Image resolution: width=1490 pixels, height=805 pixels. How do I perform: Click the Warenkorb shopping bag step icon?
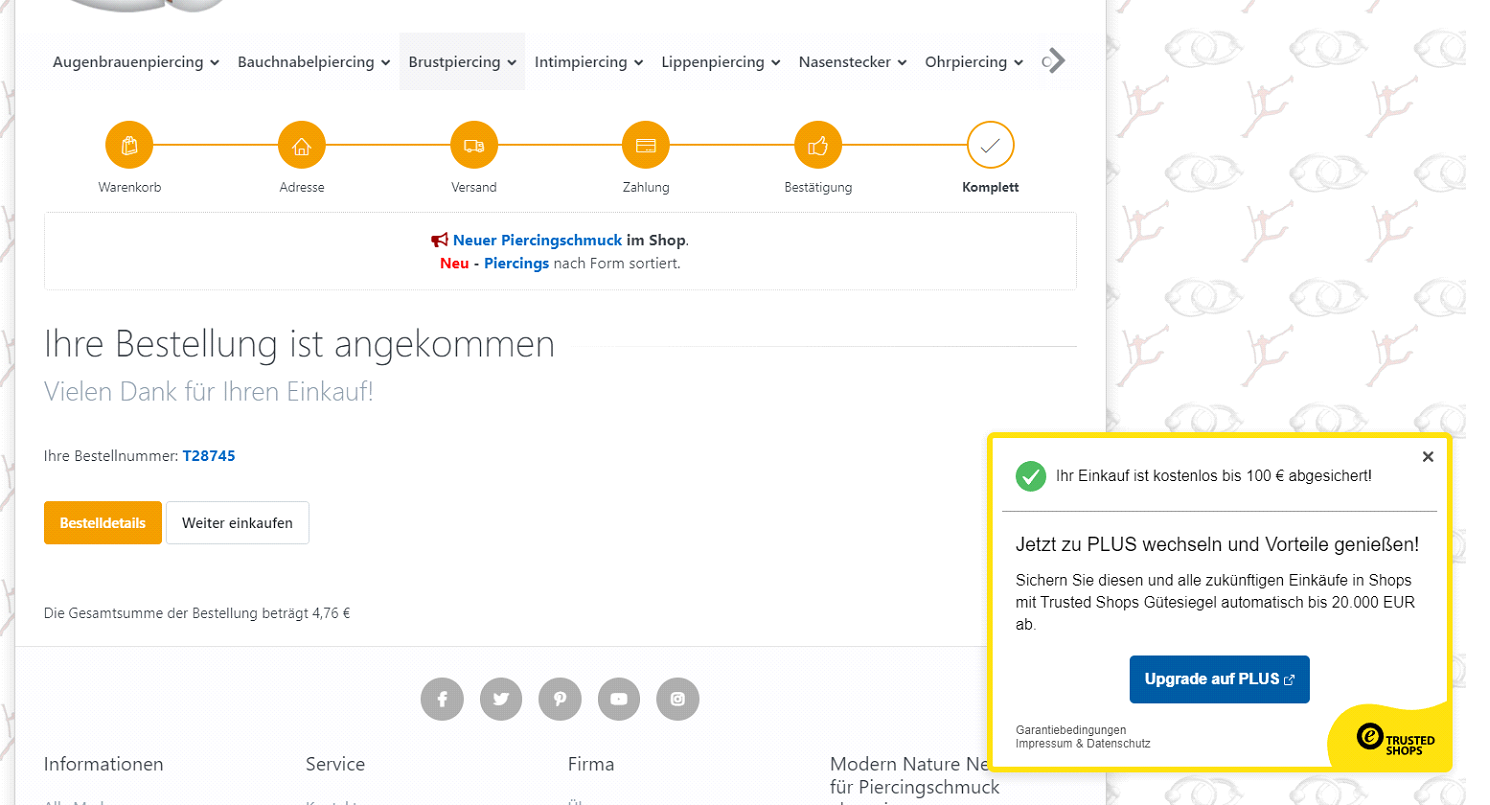[129, 146]
